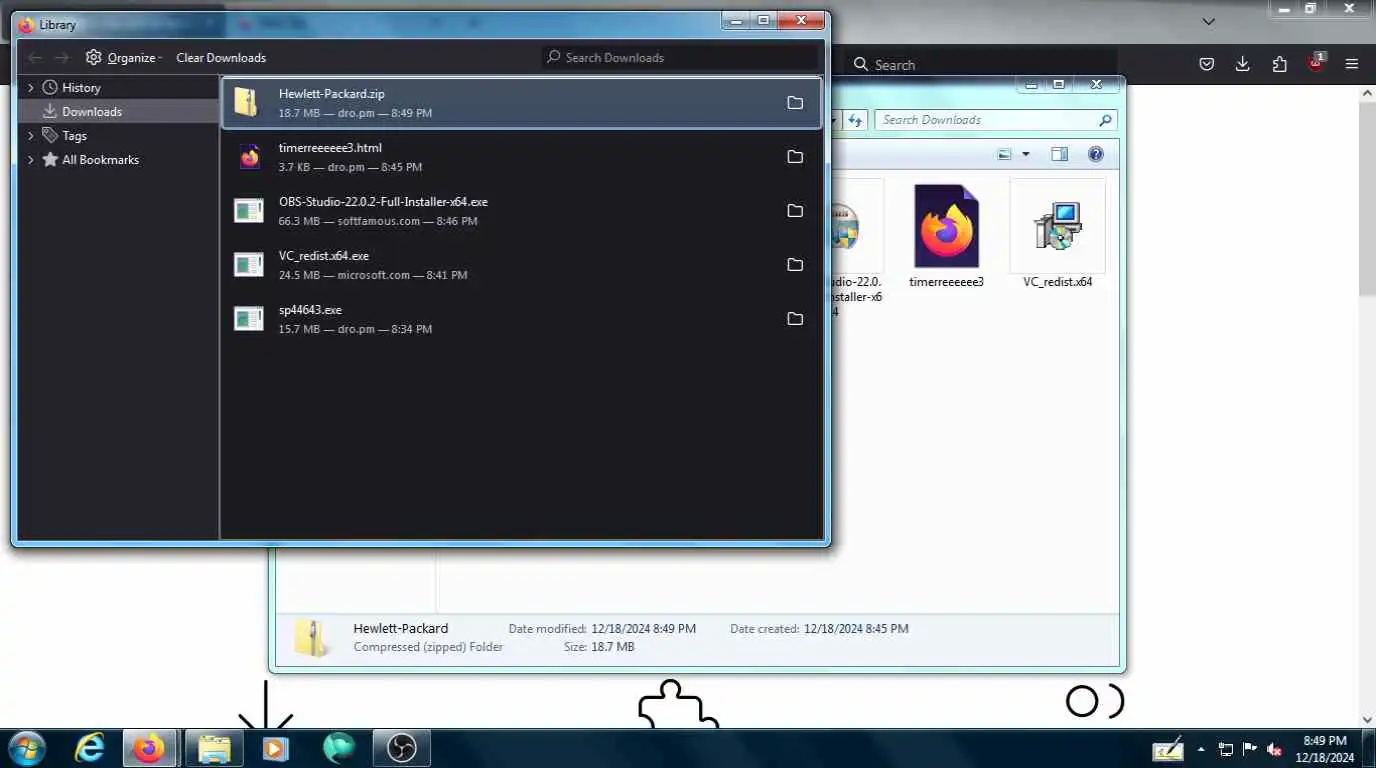
Task: Click the Explorer Search Downloads box
Action: (996, 120)
